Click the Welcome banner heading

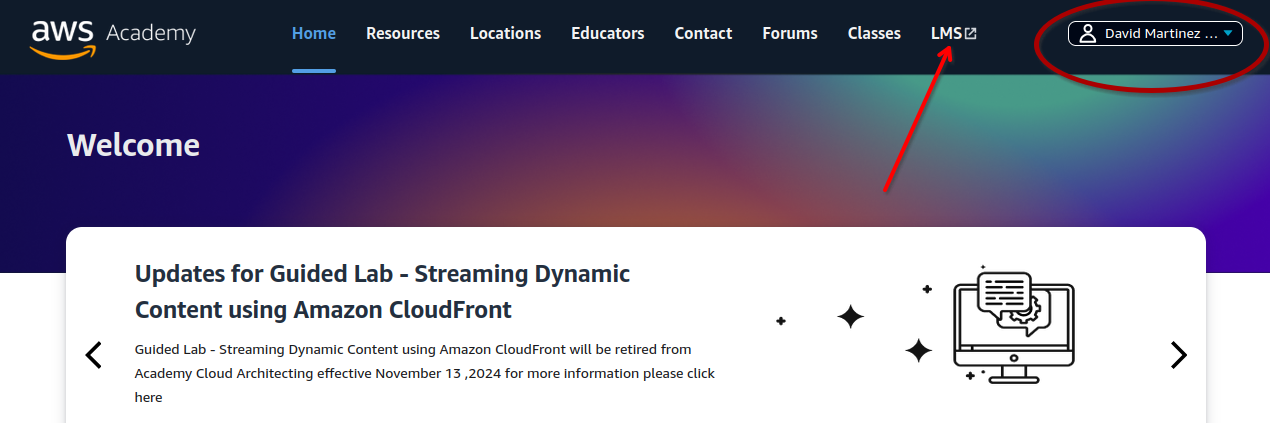(133, 146)
